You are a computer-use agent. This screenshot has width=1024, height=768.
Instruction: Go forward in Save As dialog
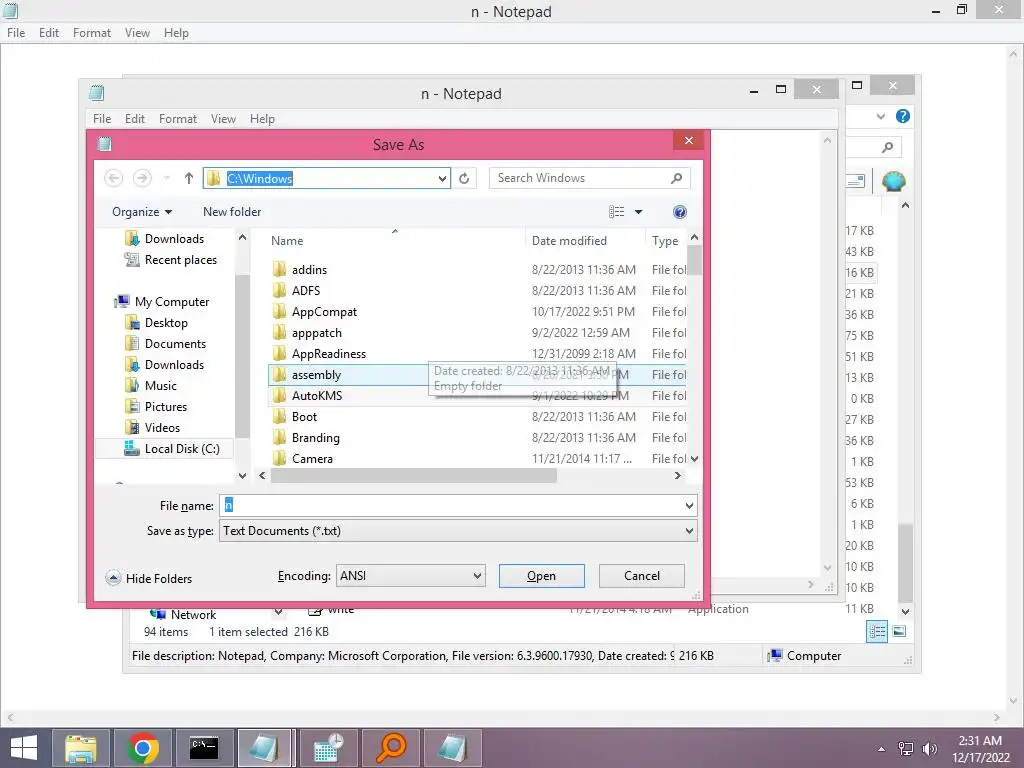[x=142, y=178]
